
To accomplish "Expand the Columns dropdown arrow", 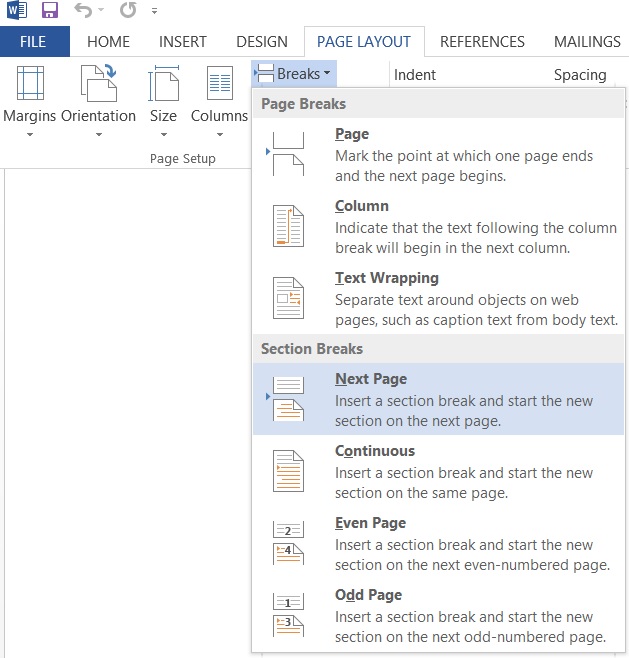I will tap(220, 135).
